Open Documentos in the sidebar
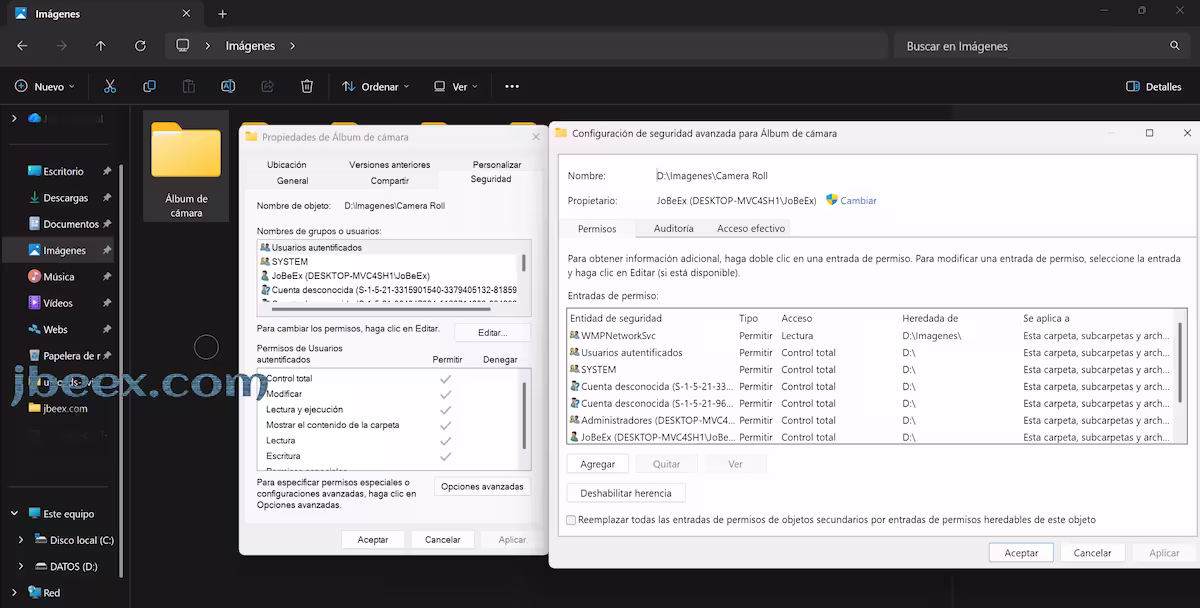Screen dimensions: 1200x608 point(70,224)
